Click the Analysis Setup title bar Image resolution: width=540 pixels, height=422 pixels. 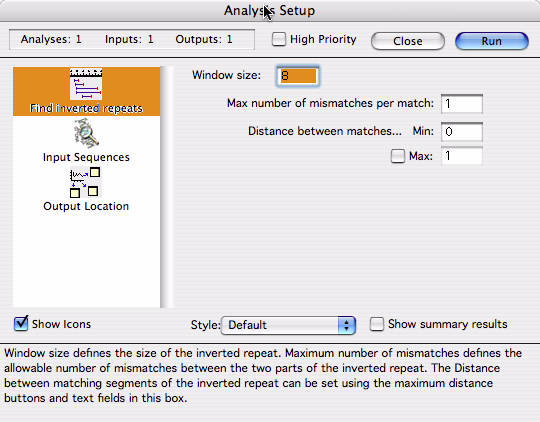point(270,11)
